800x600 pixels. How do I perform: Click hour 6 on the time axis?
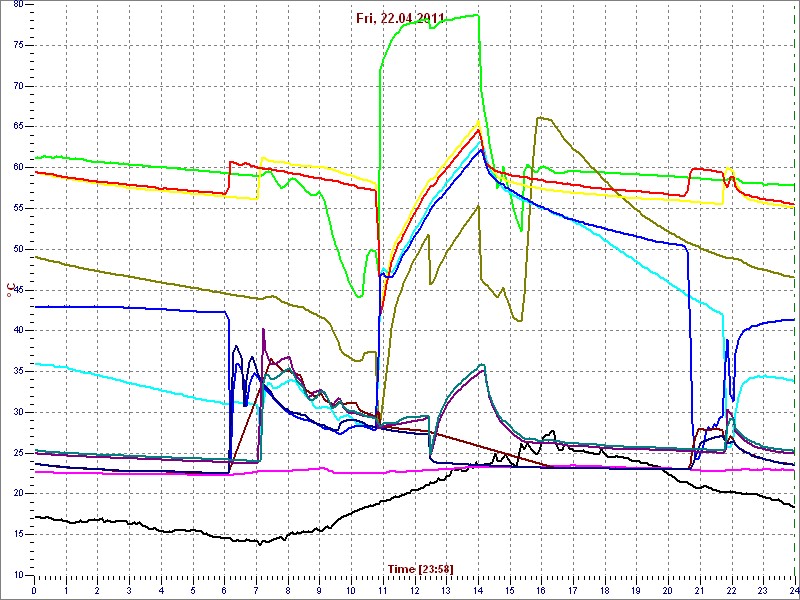(x=224, y=590)
